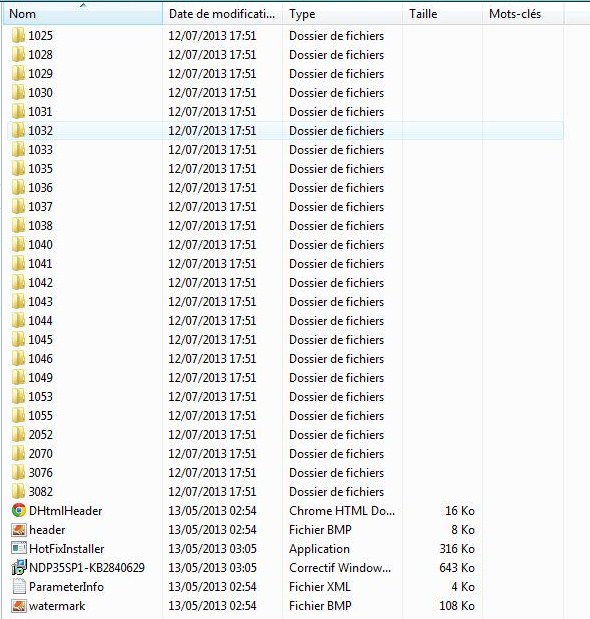Select the 1036 folder icon
Image resolution: width=590 pixels, height=619 pixels.
click(x=18, y=188)
